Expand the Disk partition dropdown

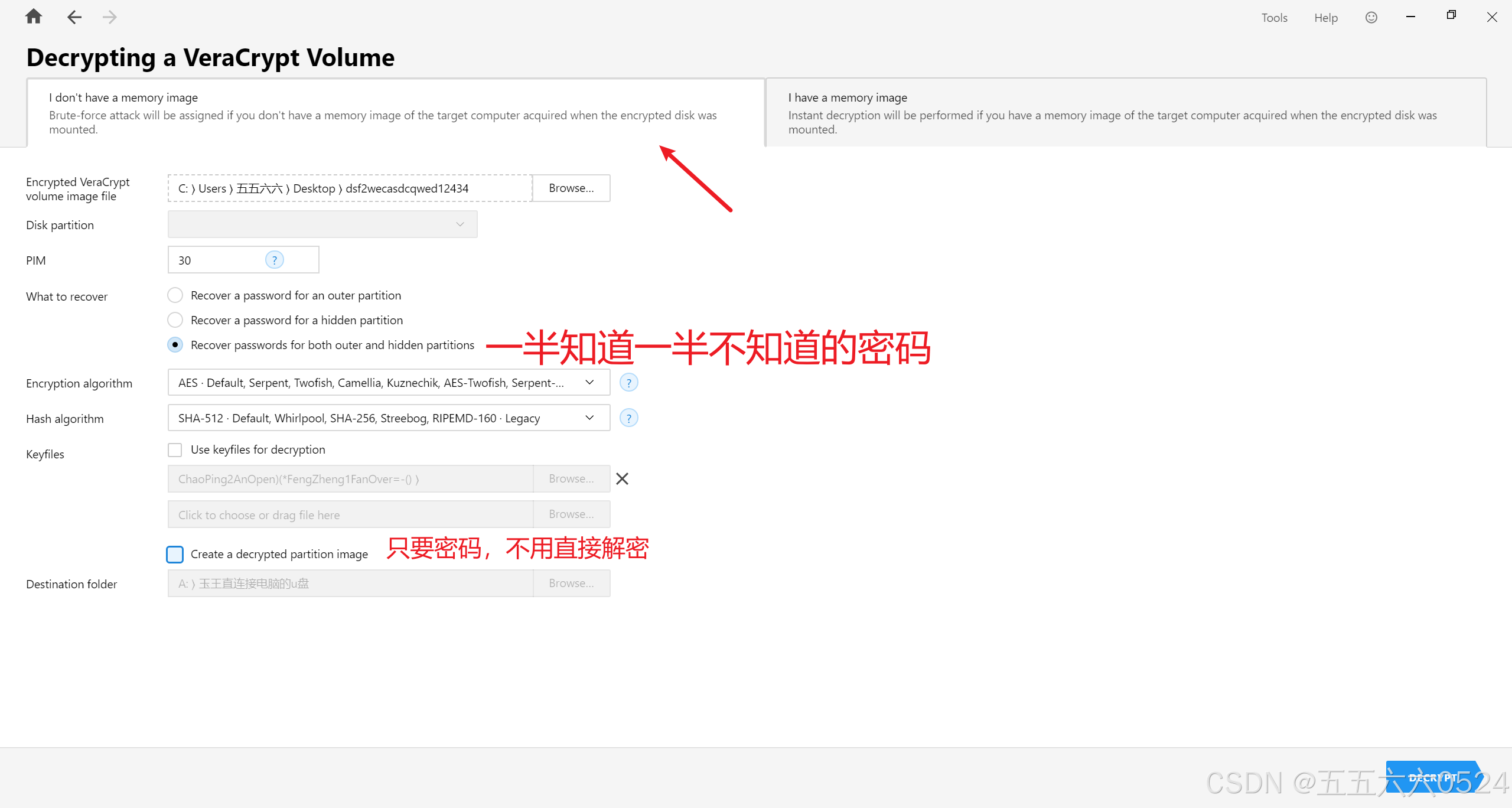tap(322, 224)
